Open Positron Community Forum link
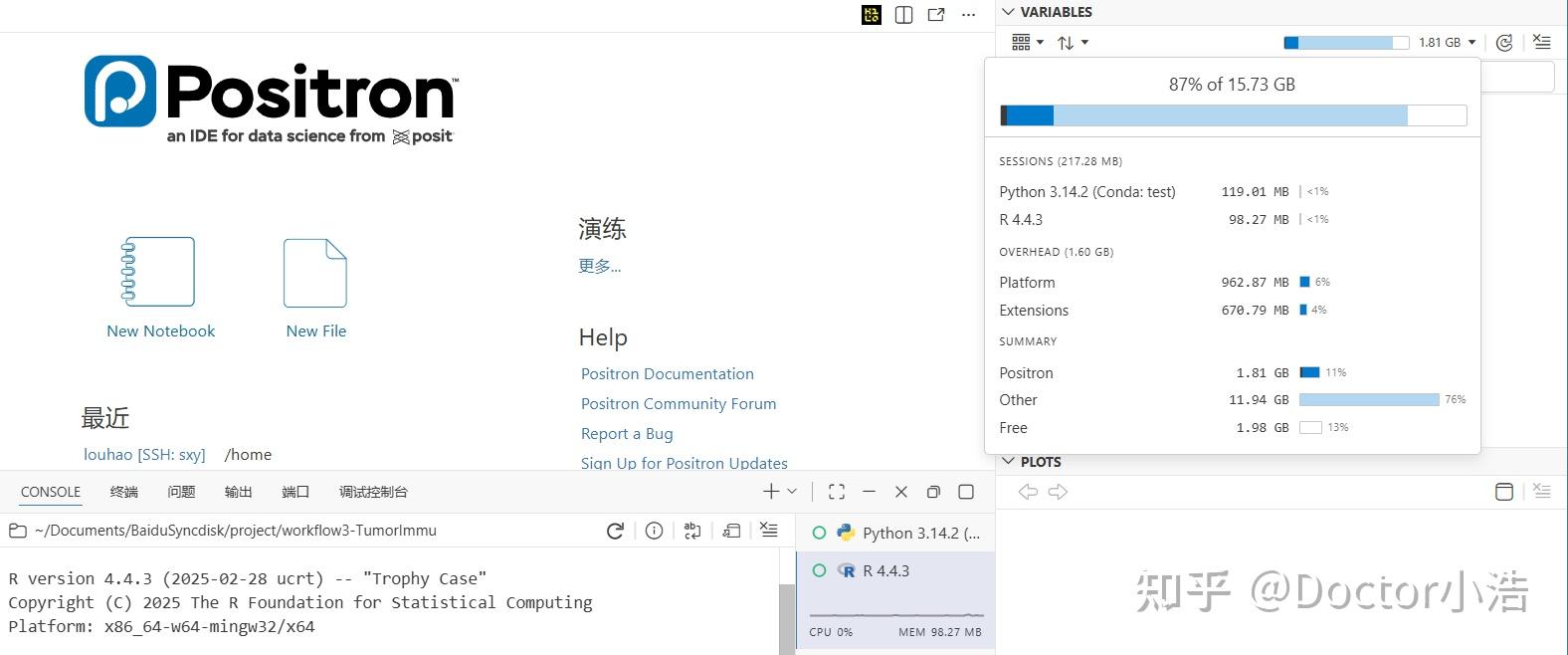The image size is (1568, 655). 679,403
